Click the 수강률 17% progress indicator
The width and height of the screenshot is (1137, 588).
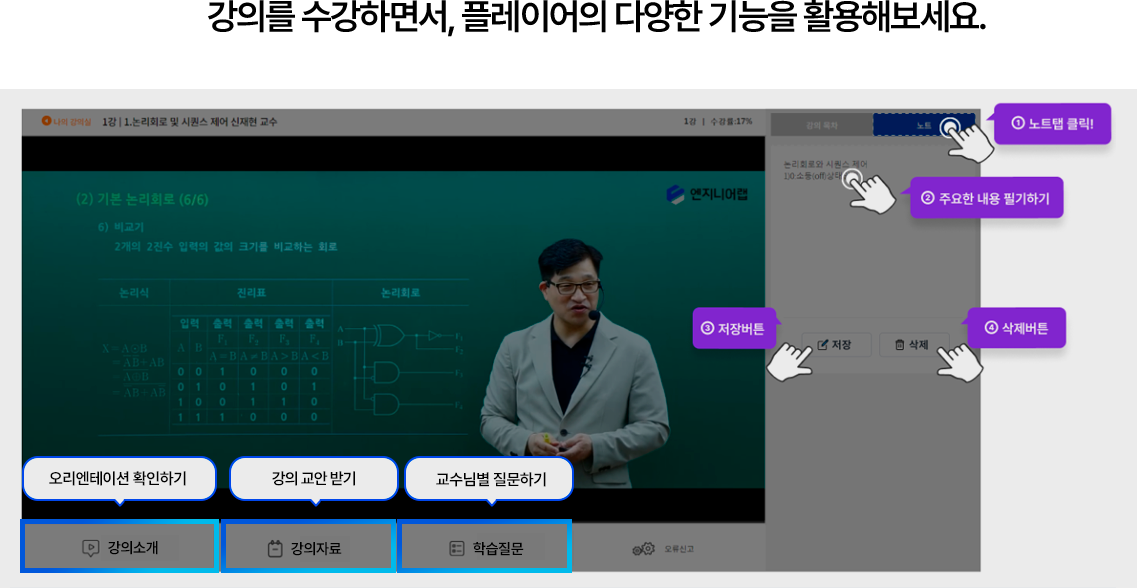[731, 121]
